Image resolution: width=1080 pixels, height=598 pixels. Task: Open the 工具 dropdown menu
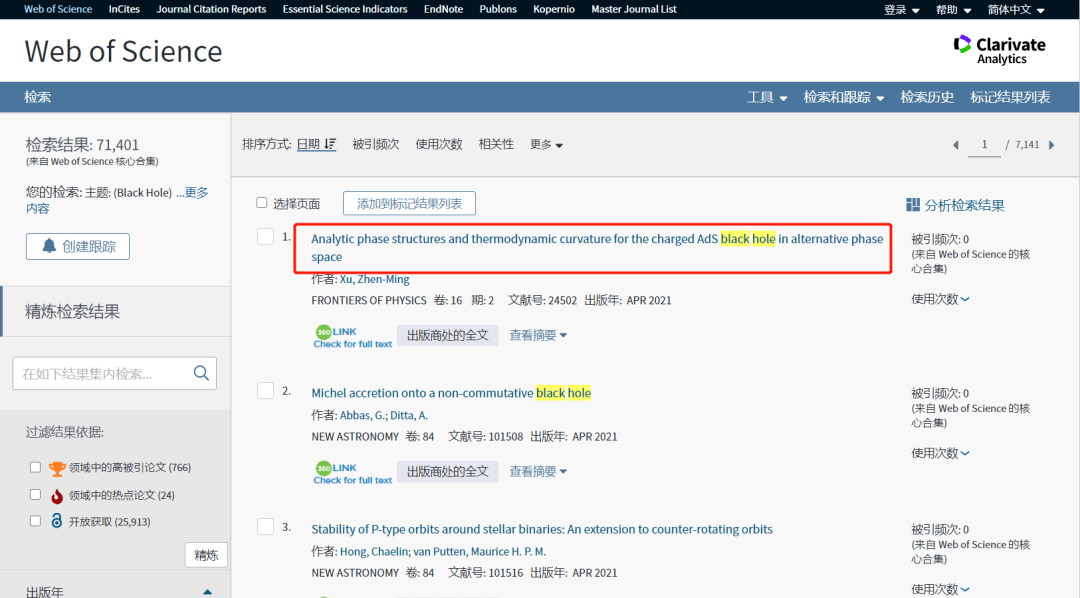pos(766,97)
